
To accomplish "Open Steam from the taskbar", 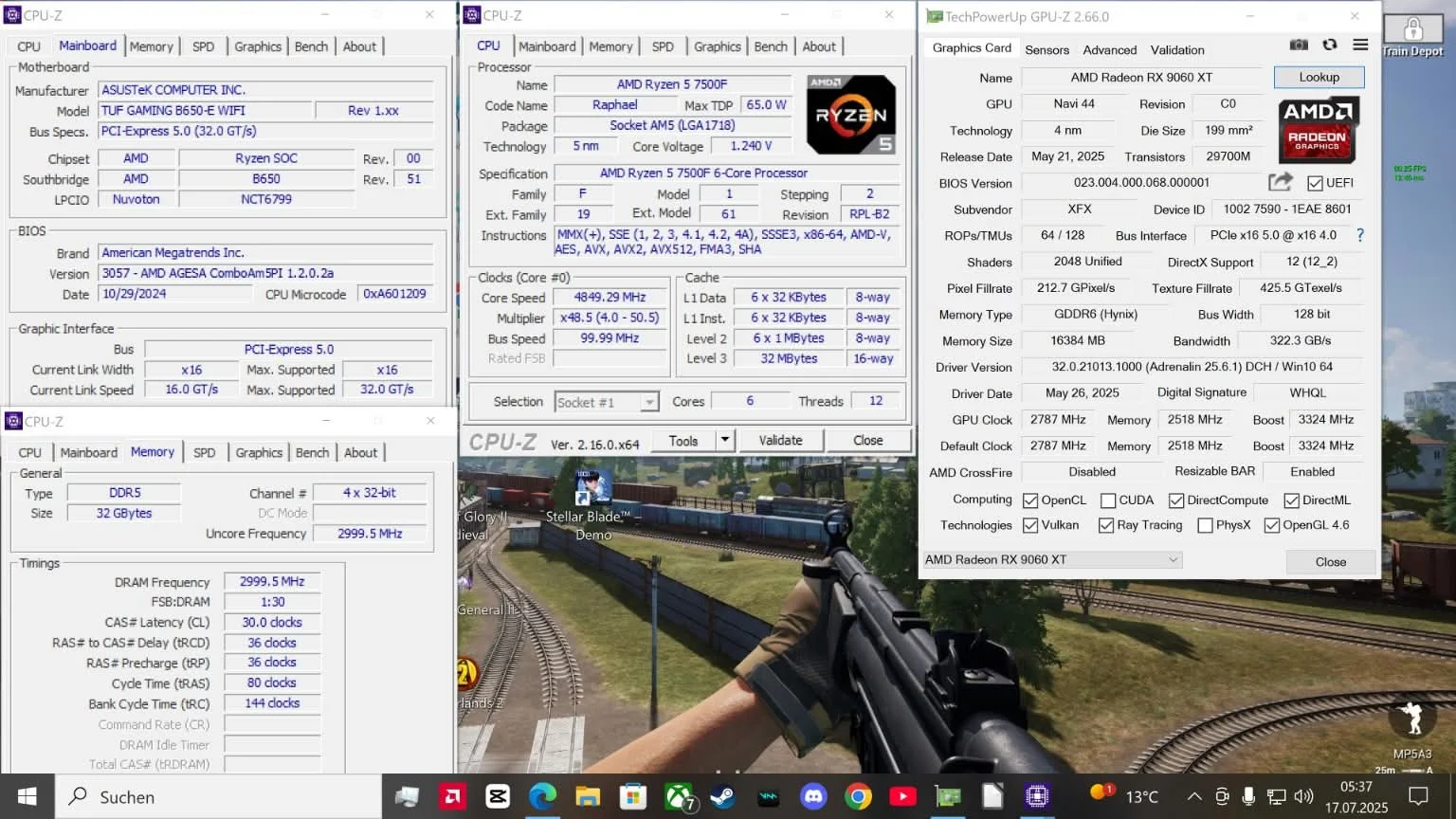I will point(722,796).
